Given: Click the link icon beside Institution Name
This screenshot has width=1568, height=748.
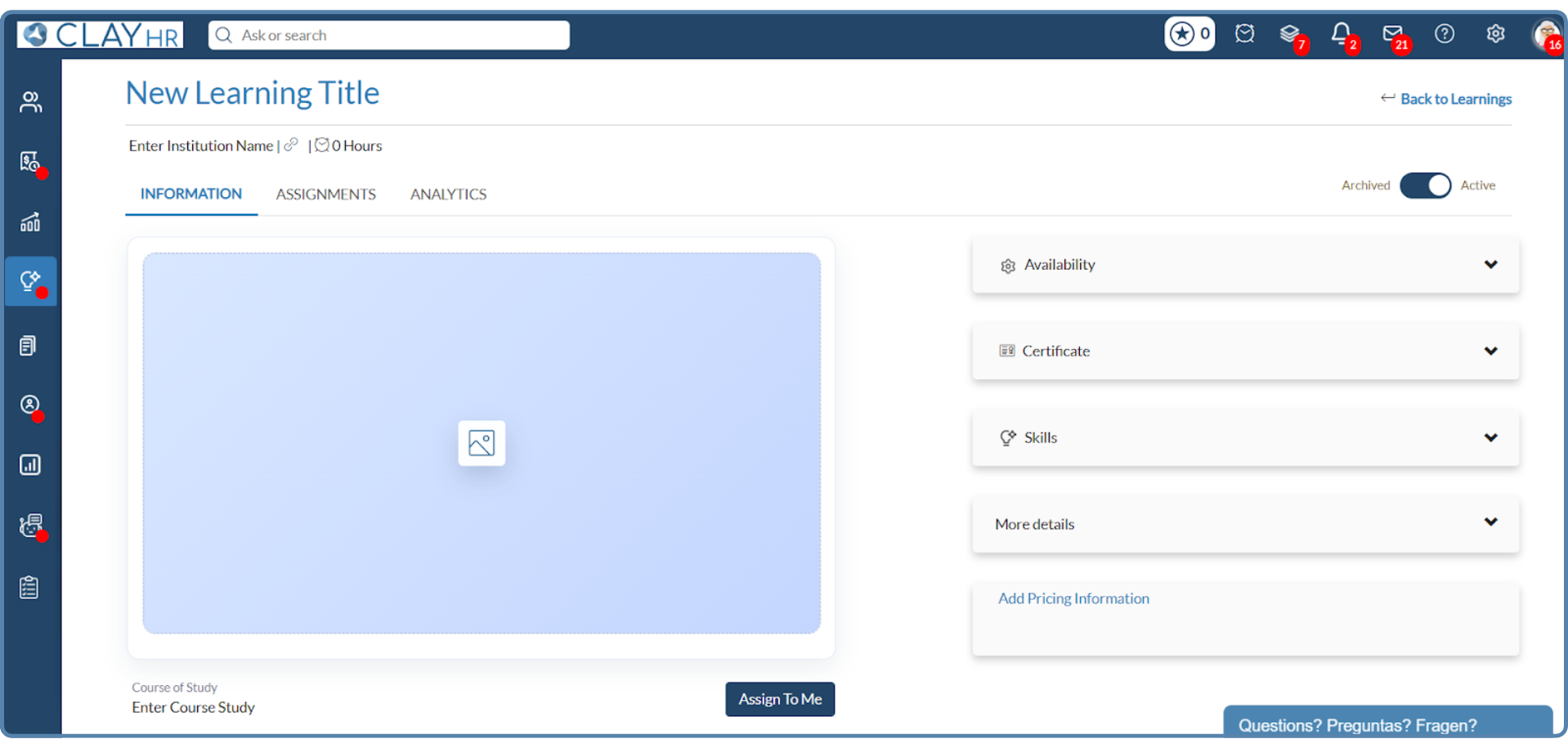Looking at the screenshot, I should tap(290, 145).
